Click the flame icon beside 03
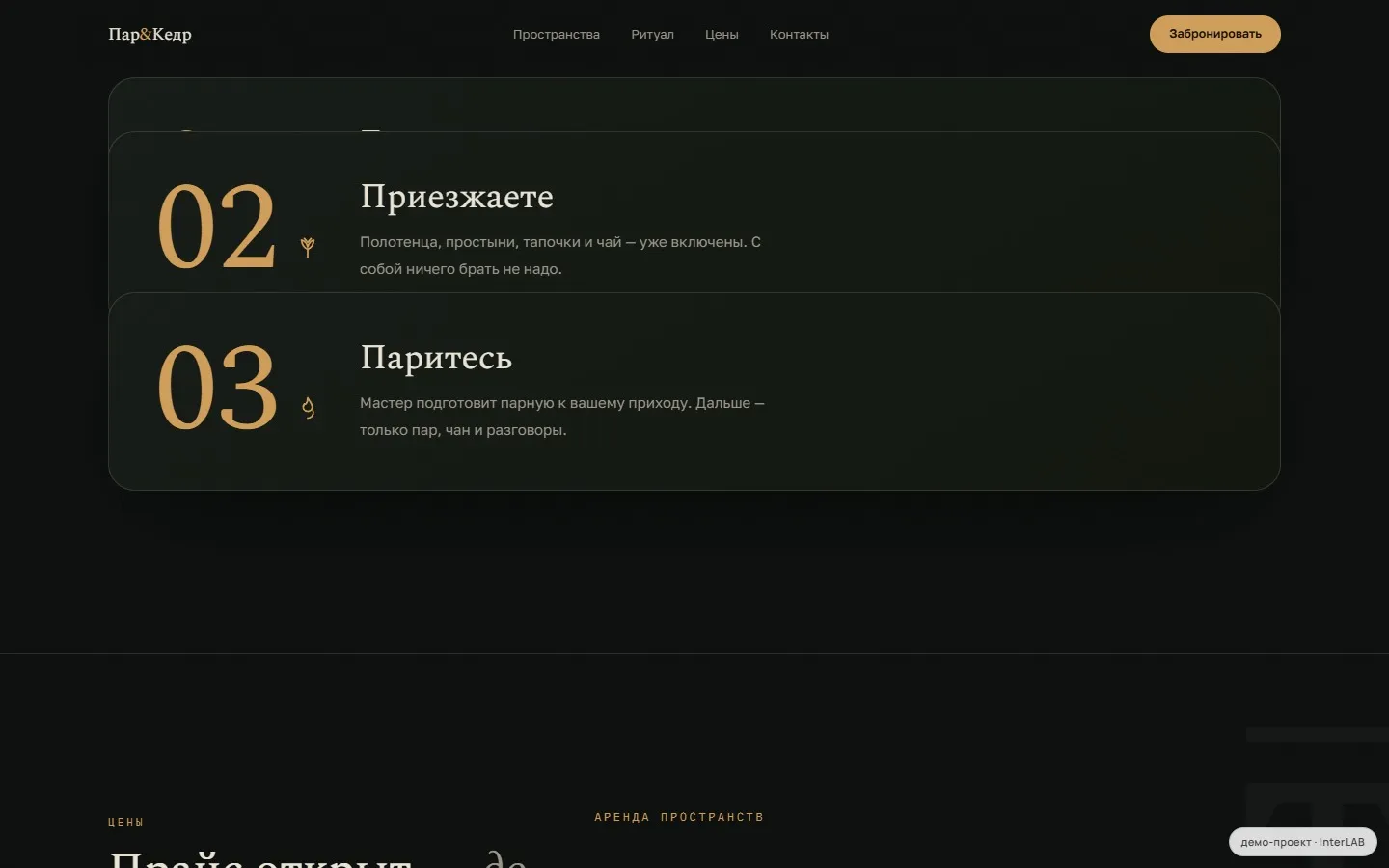The image size is (1389, 868). coord(308,408)
